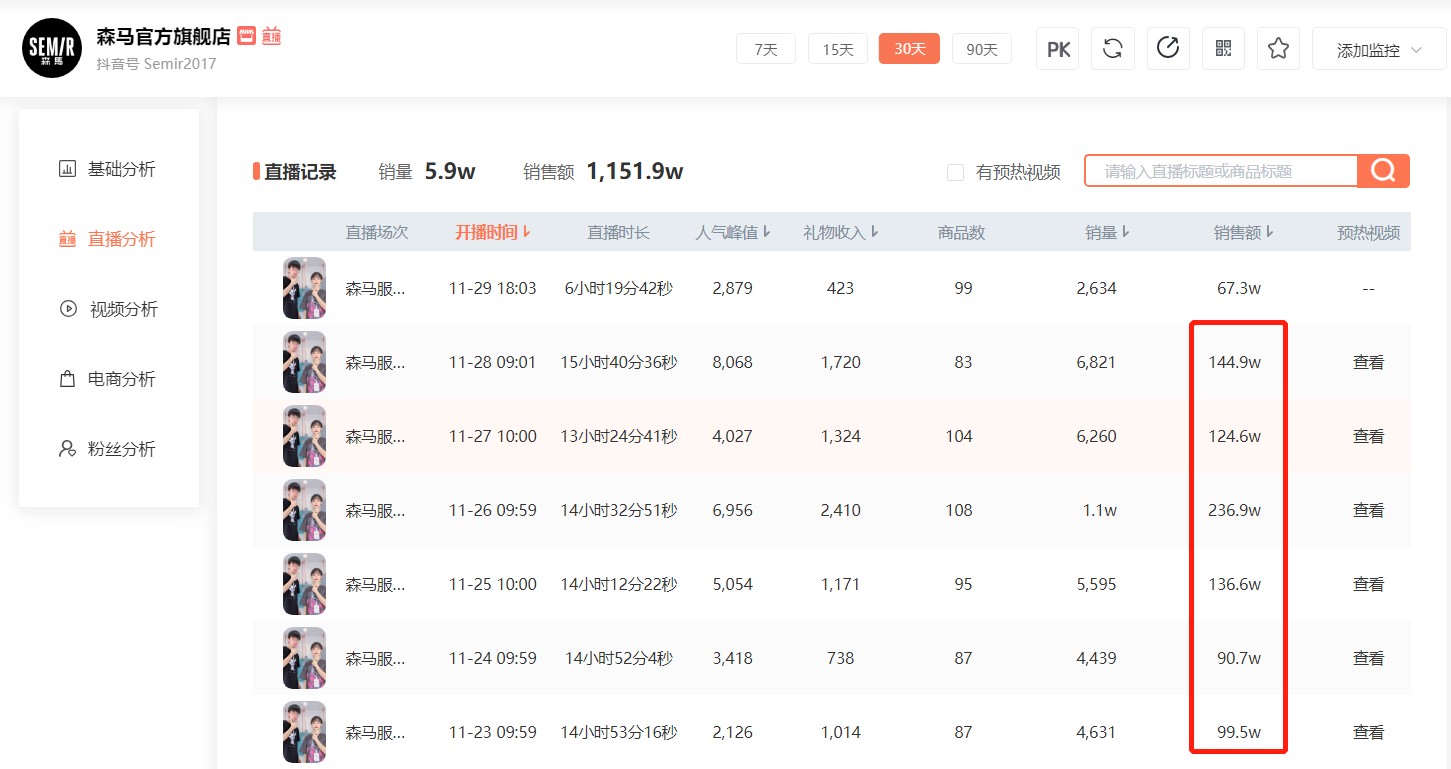Sort by 销量 column header
Screen dimensions: 1451x769
1108,232
